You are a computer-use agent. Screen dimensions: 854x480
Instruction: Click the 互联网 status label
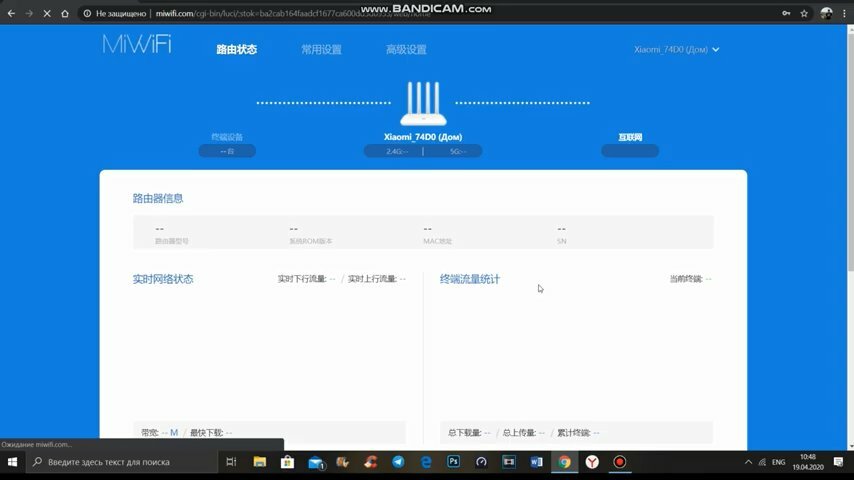[x=630, y=137]
